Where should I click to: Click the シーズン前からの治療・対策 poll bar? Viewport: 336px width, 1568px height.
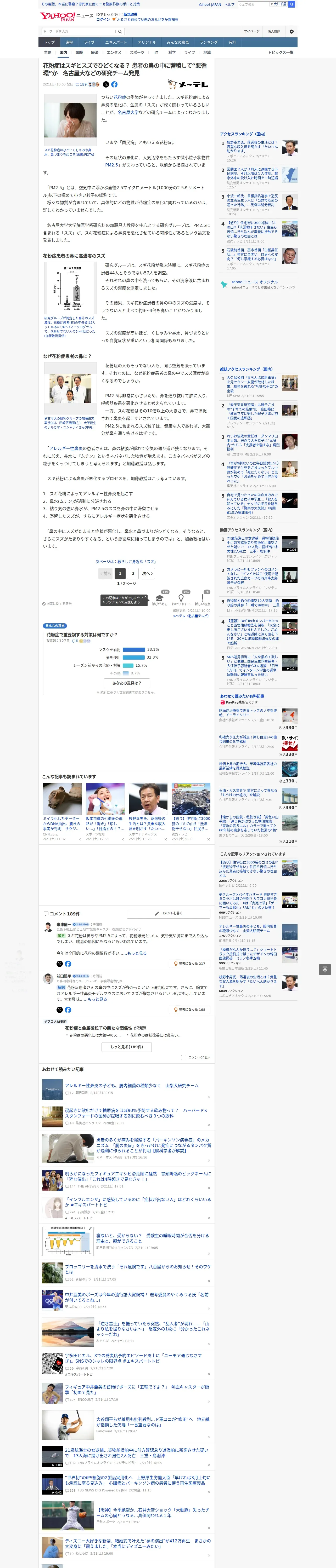pyautogui.click(x=128, y=665)
